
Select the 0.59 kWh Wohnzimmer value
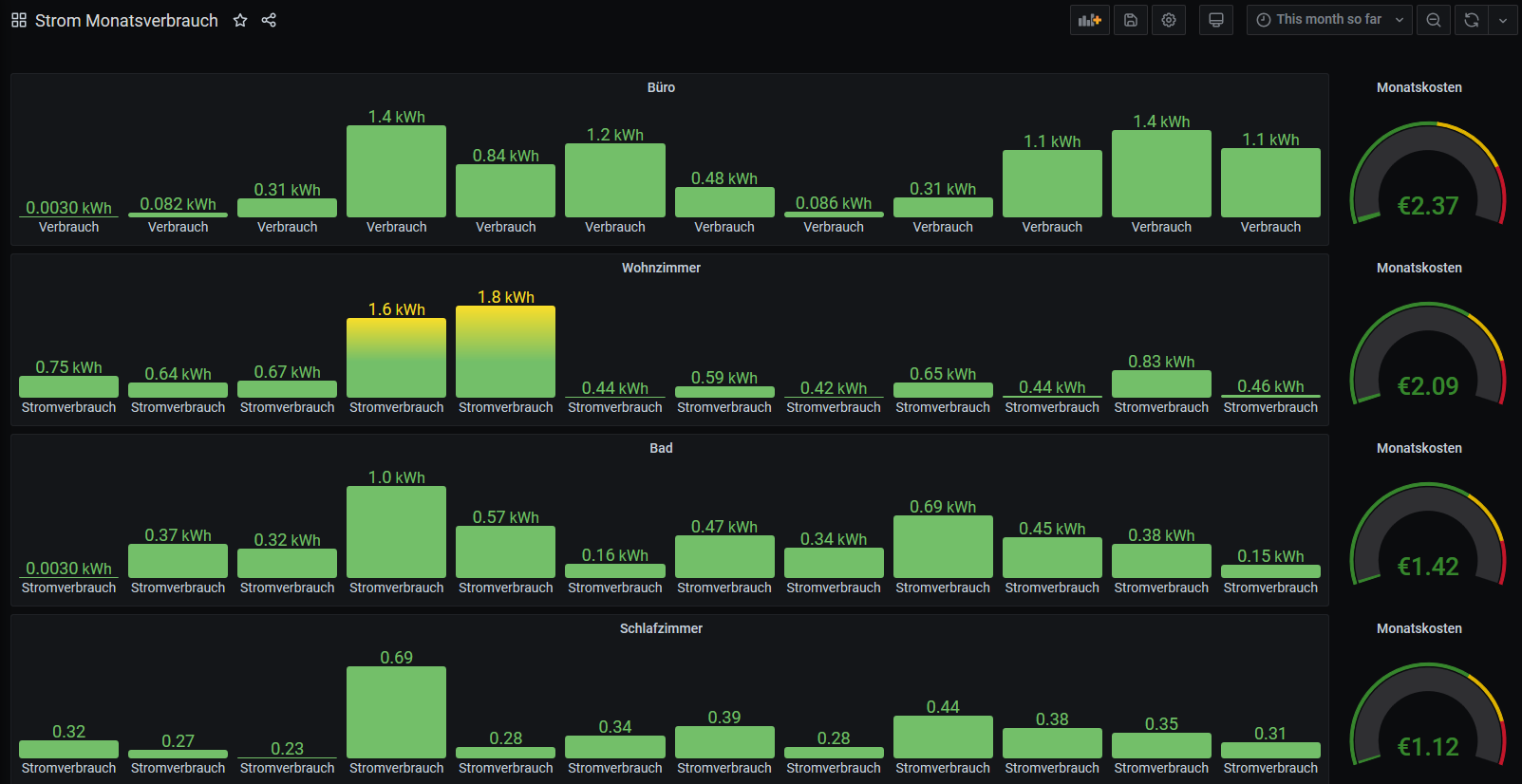click(724, 378)
